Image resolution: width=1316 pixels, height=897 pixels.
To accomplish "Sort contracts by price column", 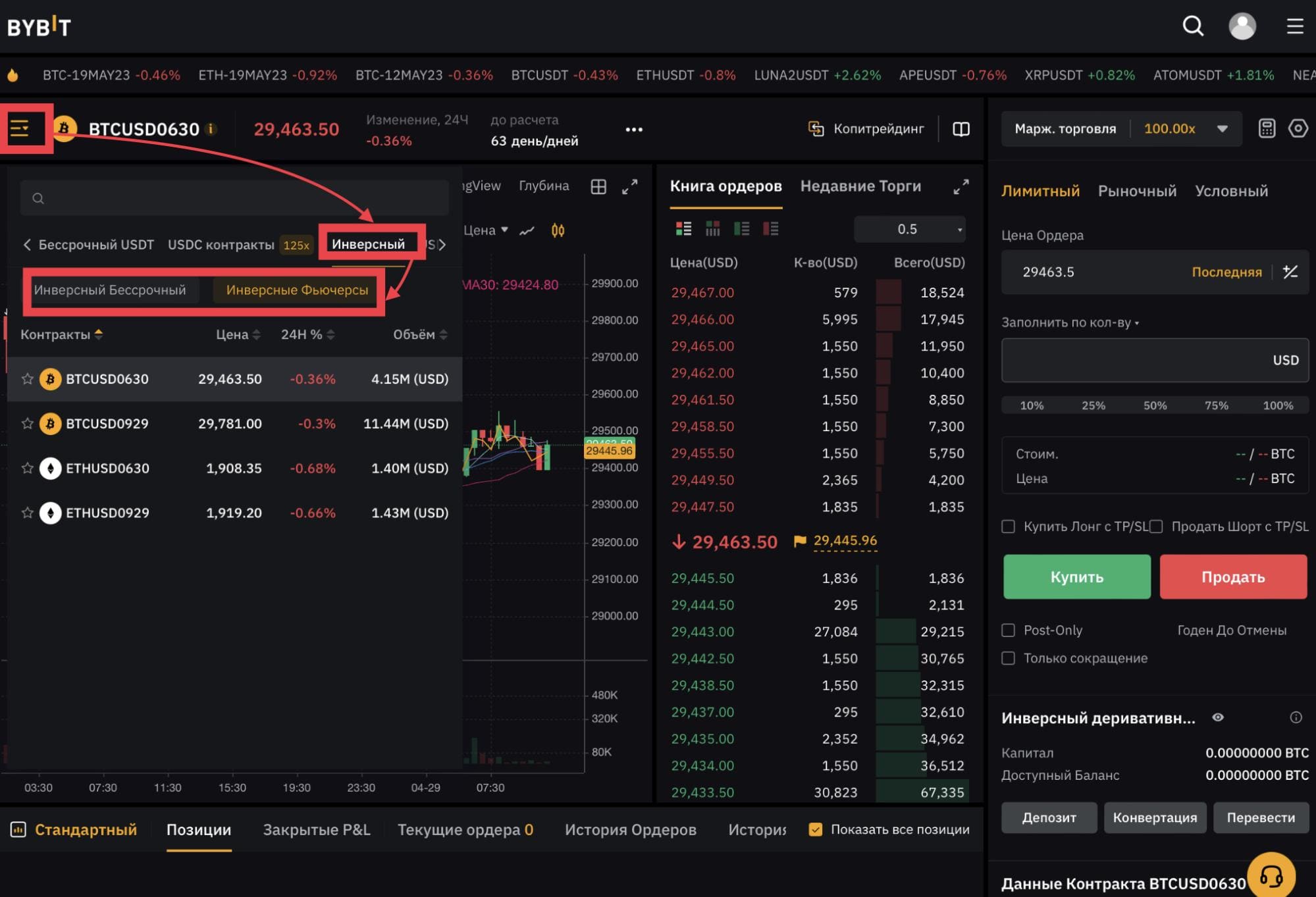I will [238, 335].
